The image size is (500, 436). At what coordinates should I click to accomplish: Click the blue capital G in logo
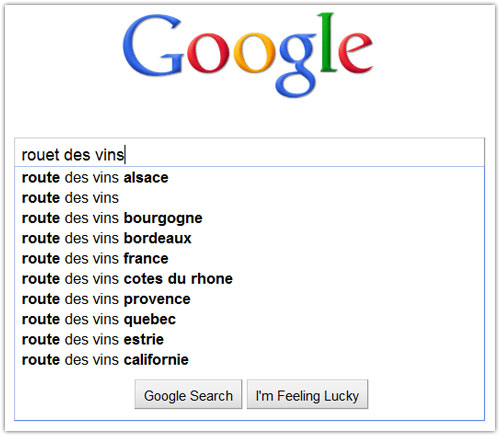click(x=153, y=45)
